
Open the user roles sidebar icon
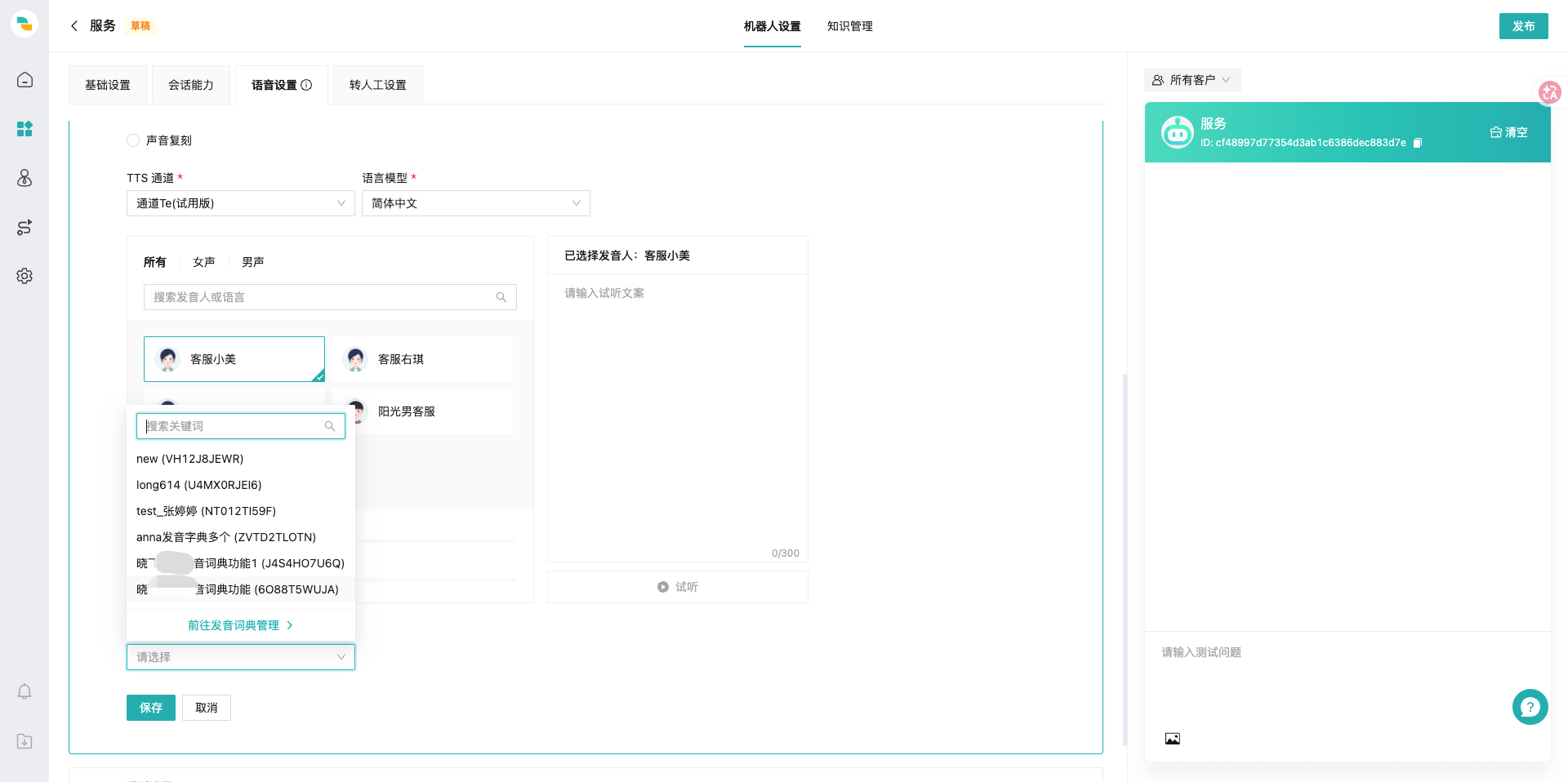(x=24, y=178)
